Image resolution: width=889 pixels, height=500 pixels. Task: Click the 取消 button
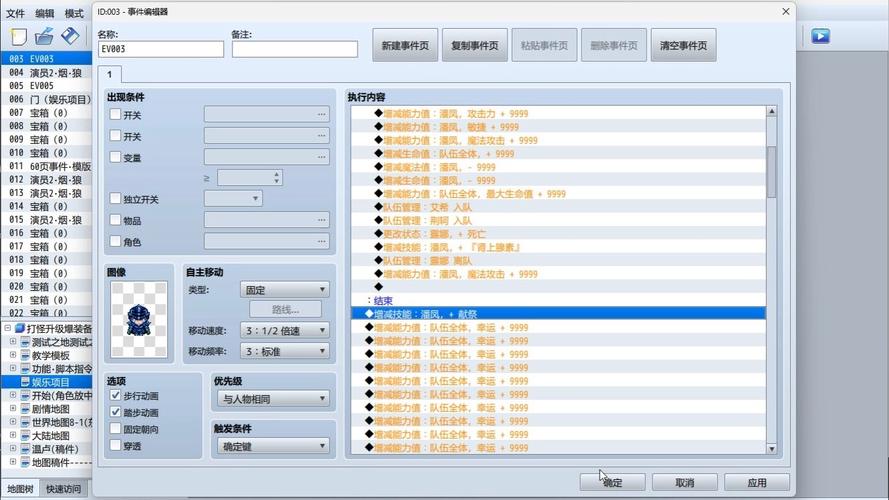click(x=684, y=482)
